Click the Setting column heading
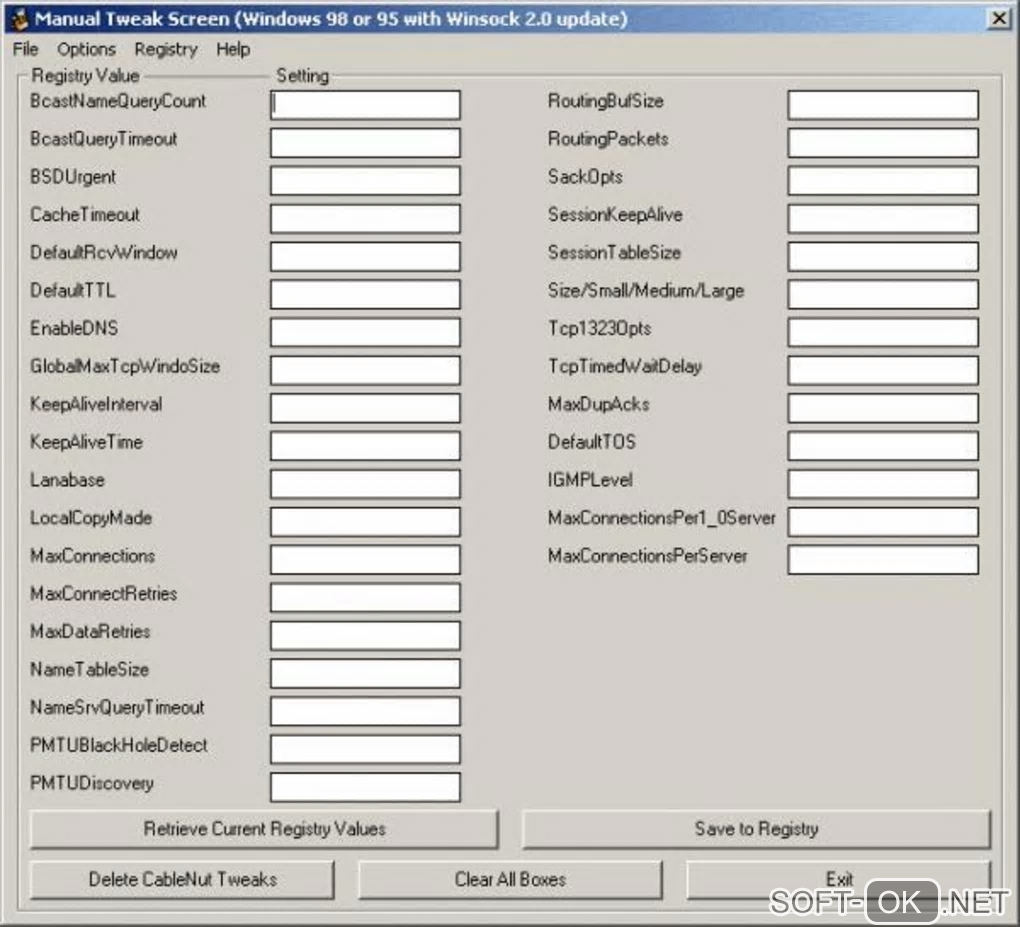The height and width of the screenshot is (927, 1020). click(302, 75)
